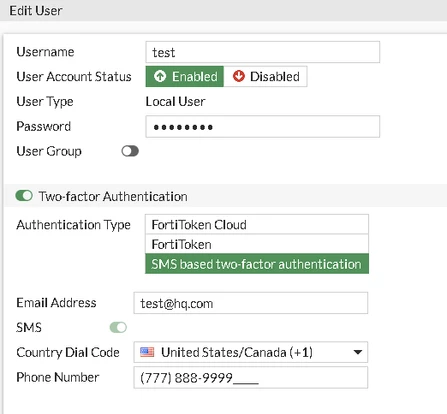This screenshot has height=414, width=447.
Task: Click the red down-arrow Disabled icon
Action: (x=239, y=76)
